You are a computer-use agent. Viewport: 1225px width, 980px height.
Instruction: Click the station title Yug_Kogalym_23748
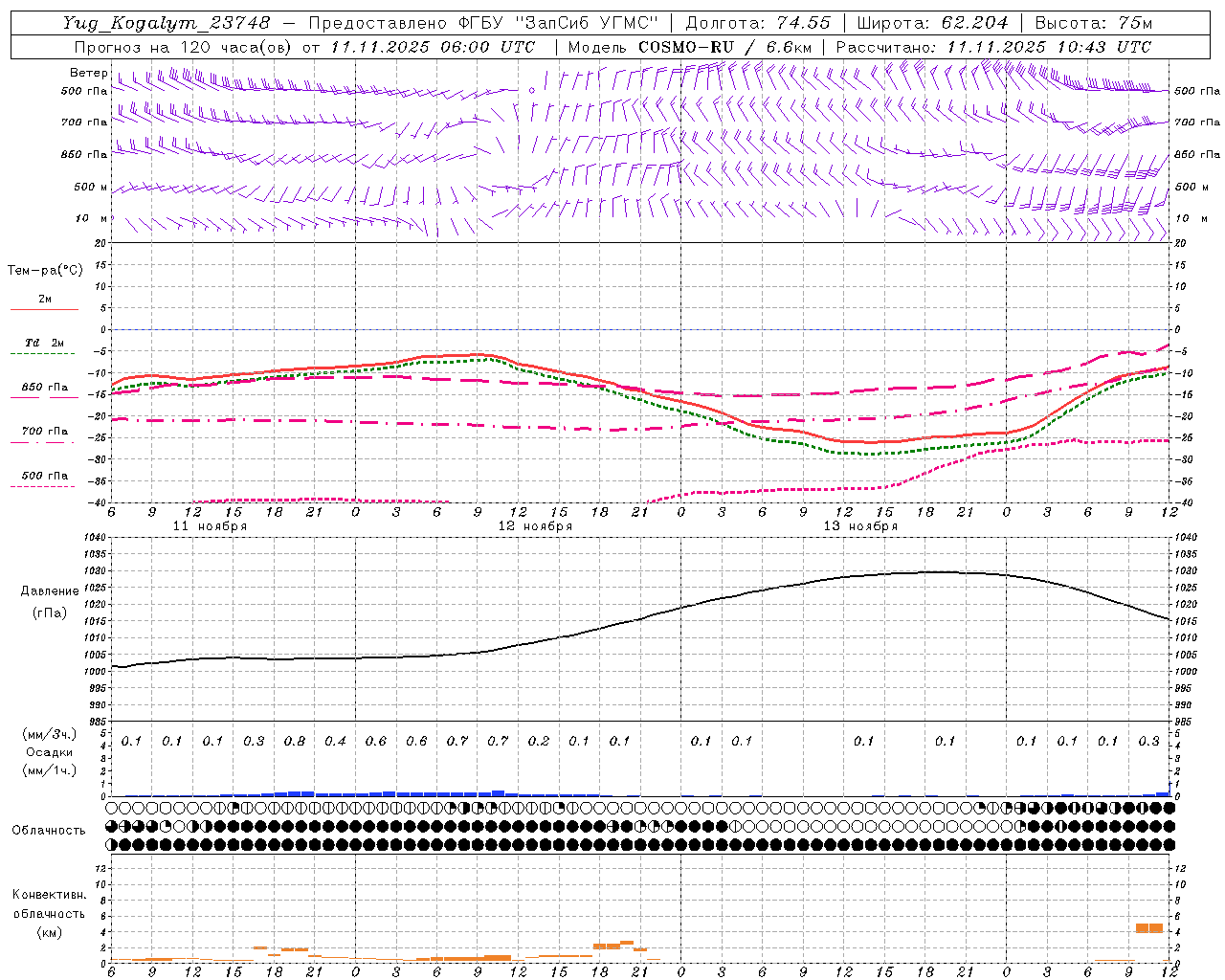coord(167,22)
